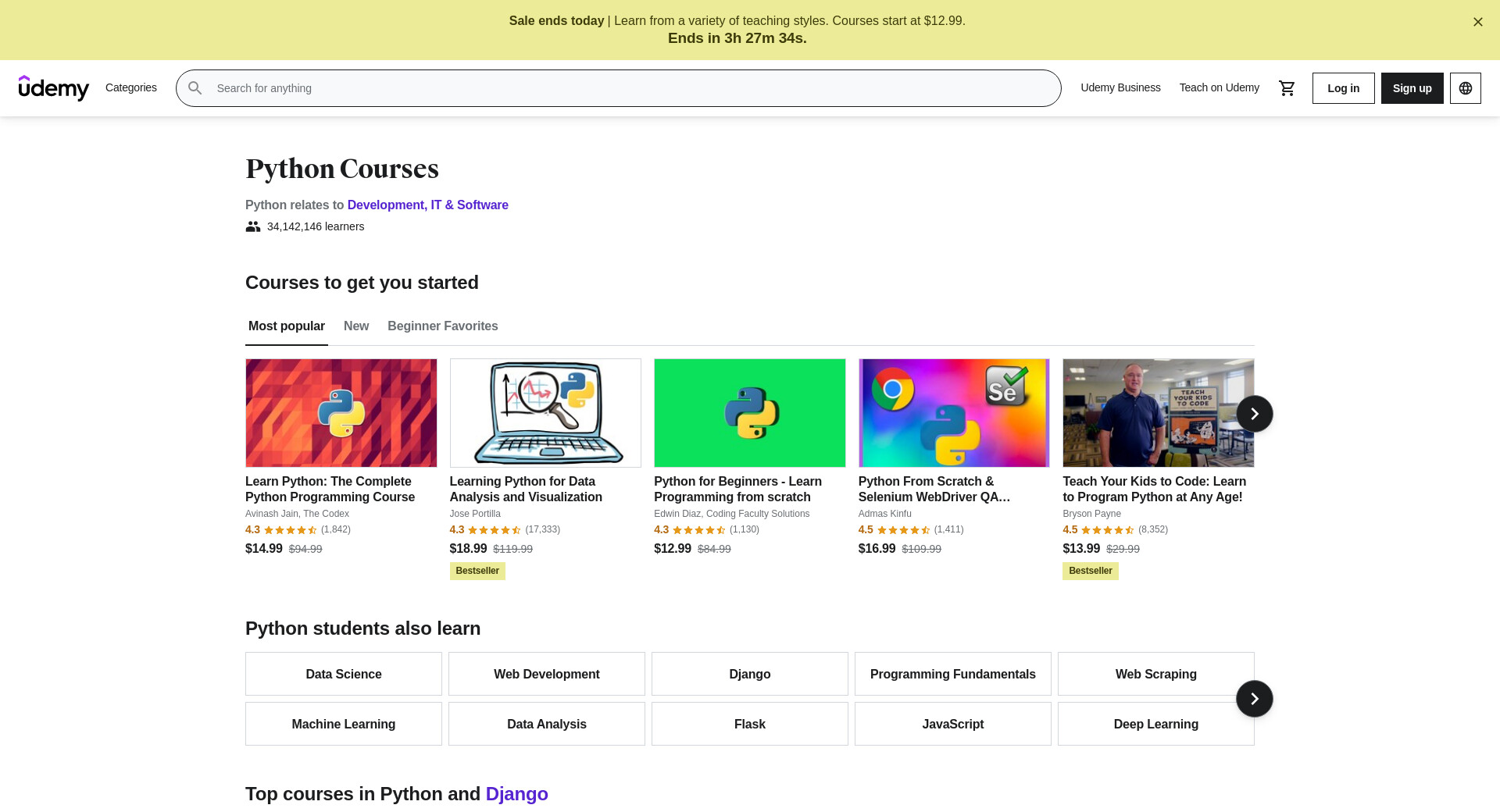The image size is (1500, 812).
Task: Select the Beginner Favorites tab
Action: (442, 326)
